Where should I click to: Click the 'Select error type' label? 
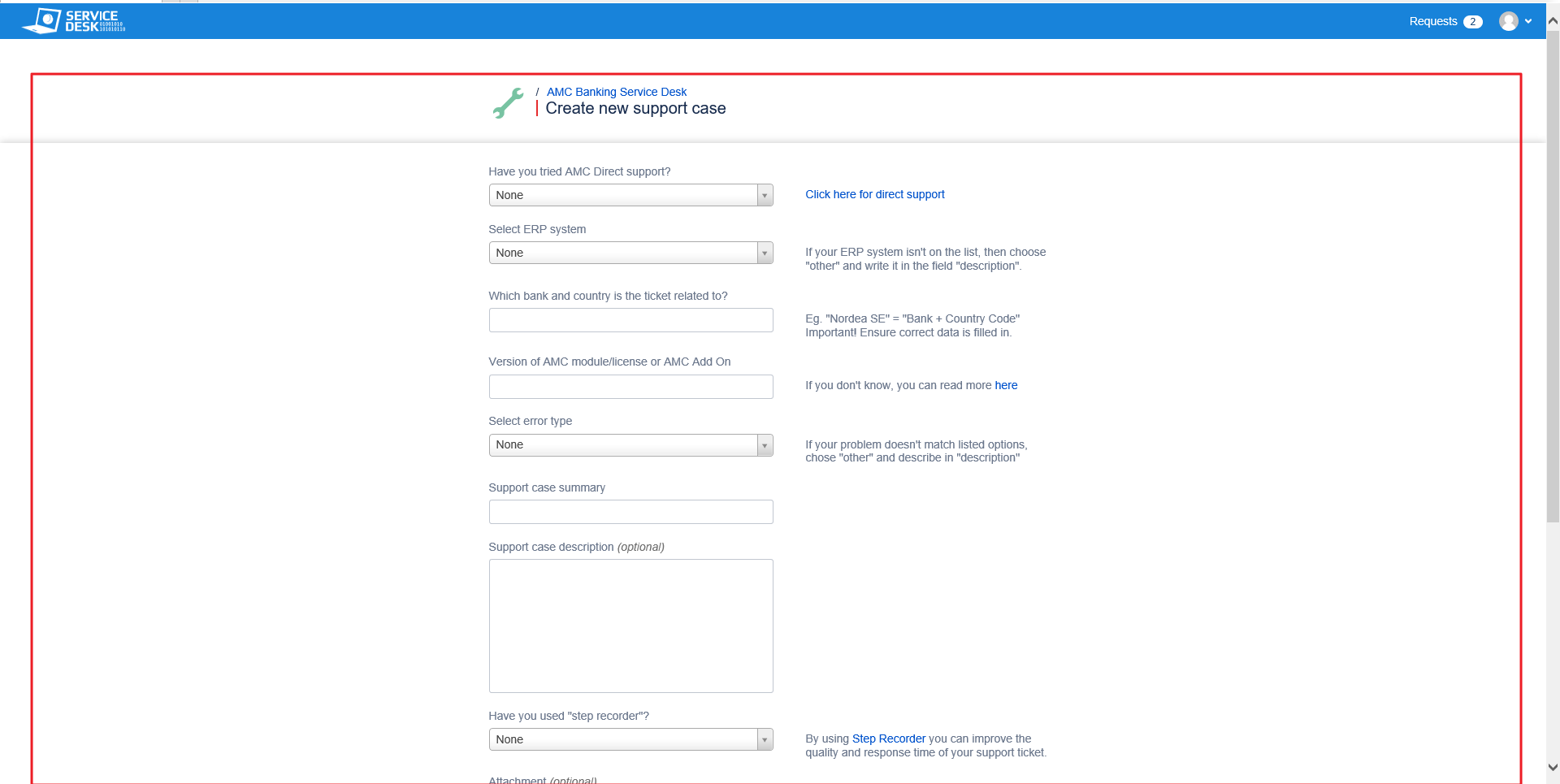[530, 421]
